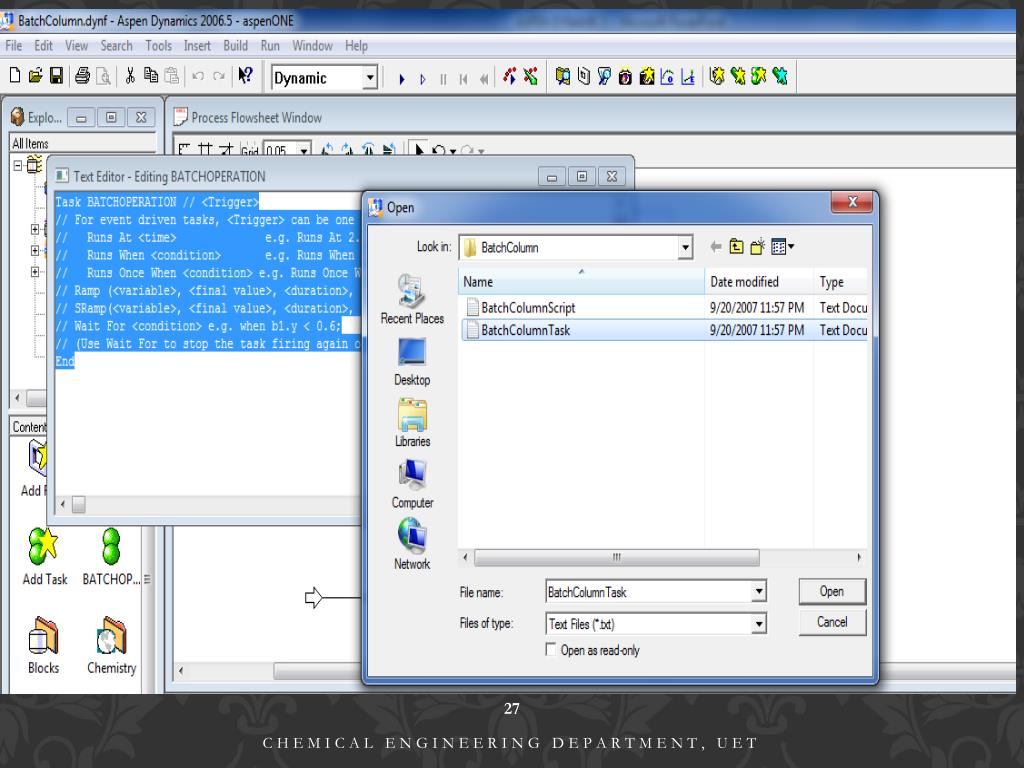1024x768 pixels.
Task: Open the Build menu
Action: click(x=236, y=46)
